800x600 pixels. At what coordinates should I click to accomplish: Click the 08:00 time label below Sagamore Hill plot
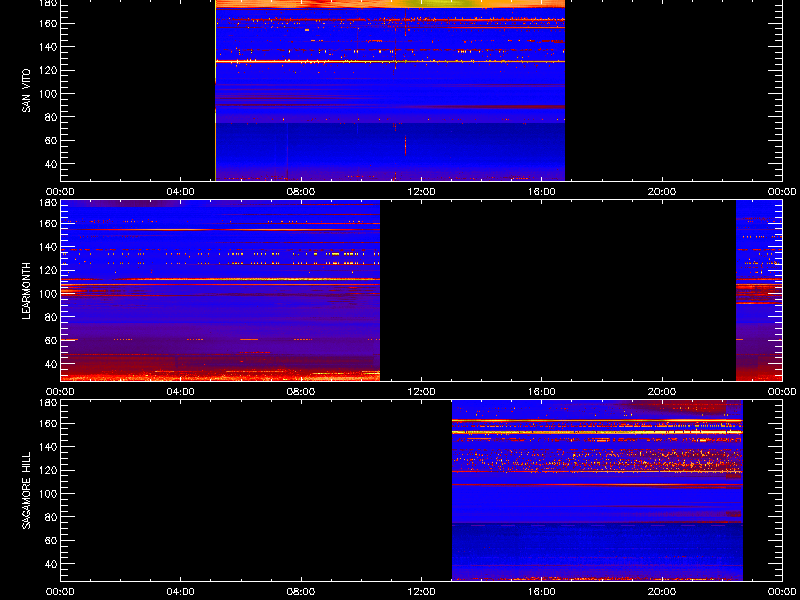click(x=301, y=592)
